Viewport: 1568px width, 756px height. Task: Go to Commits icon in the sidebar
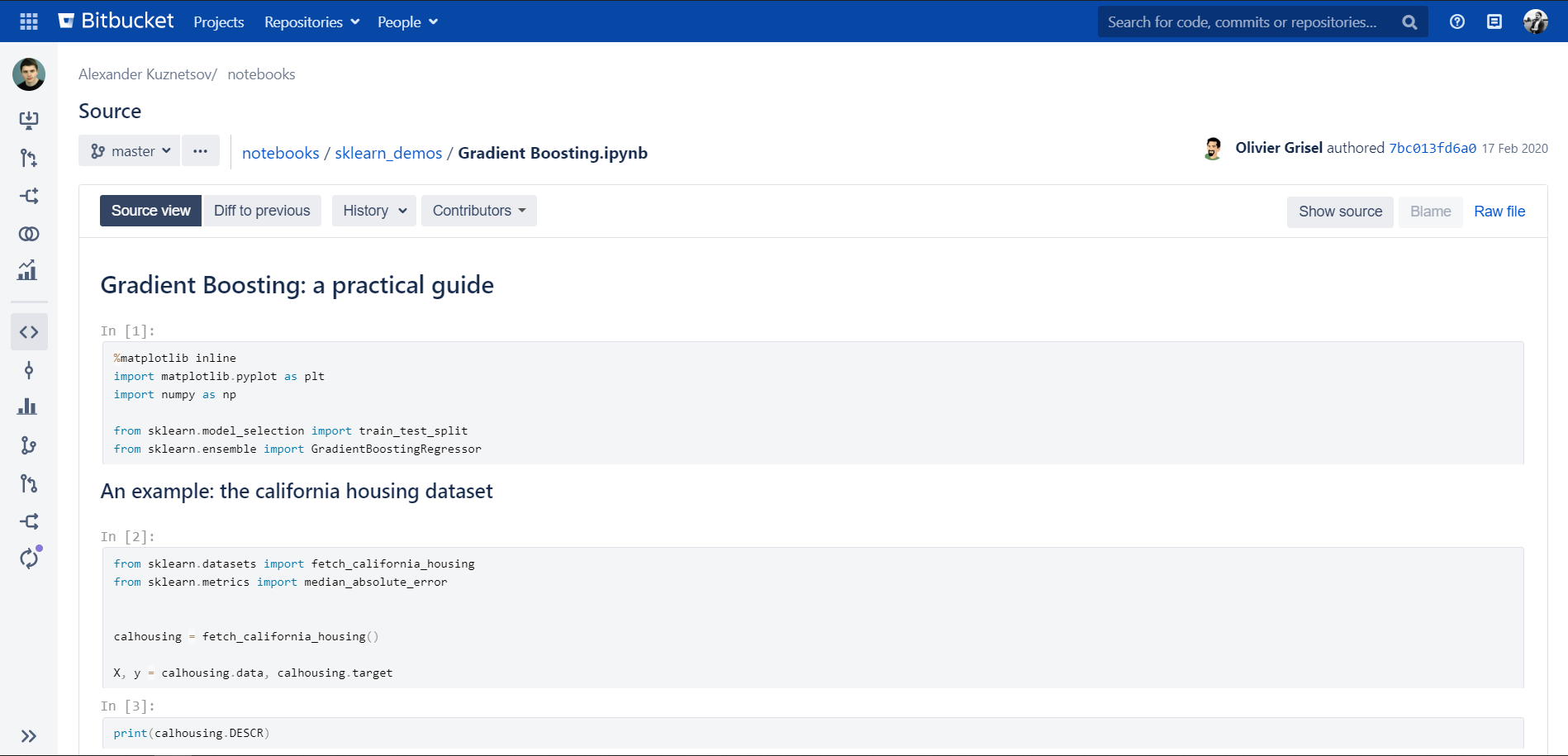[x=29, y=370]
